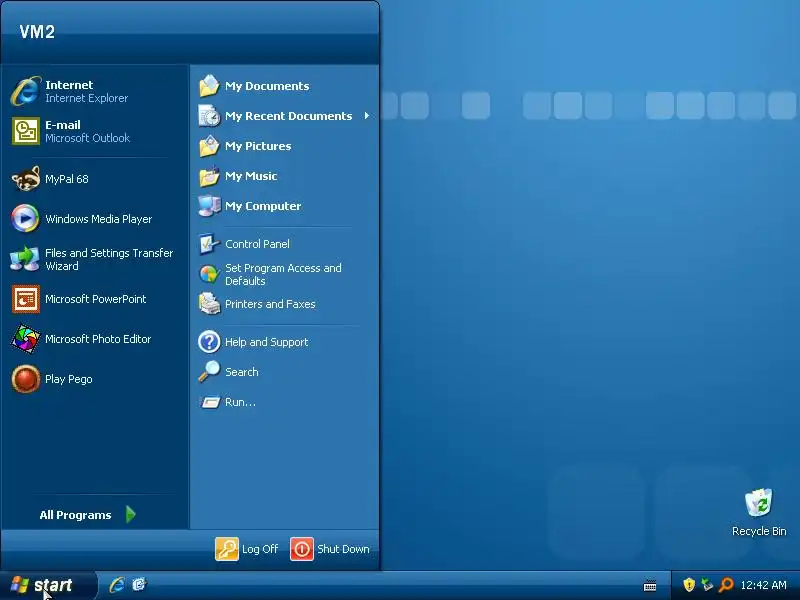800x600 pixels.
Task: Click the Search magnifying glass icon
Action: coord(209,372)
